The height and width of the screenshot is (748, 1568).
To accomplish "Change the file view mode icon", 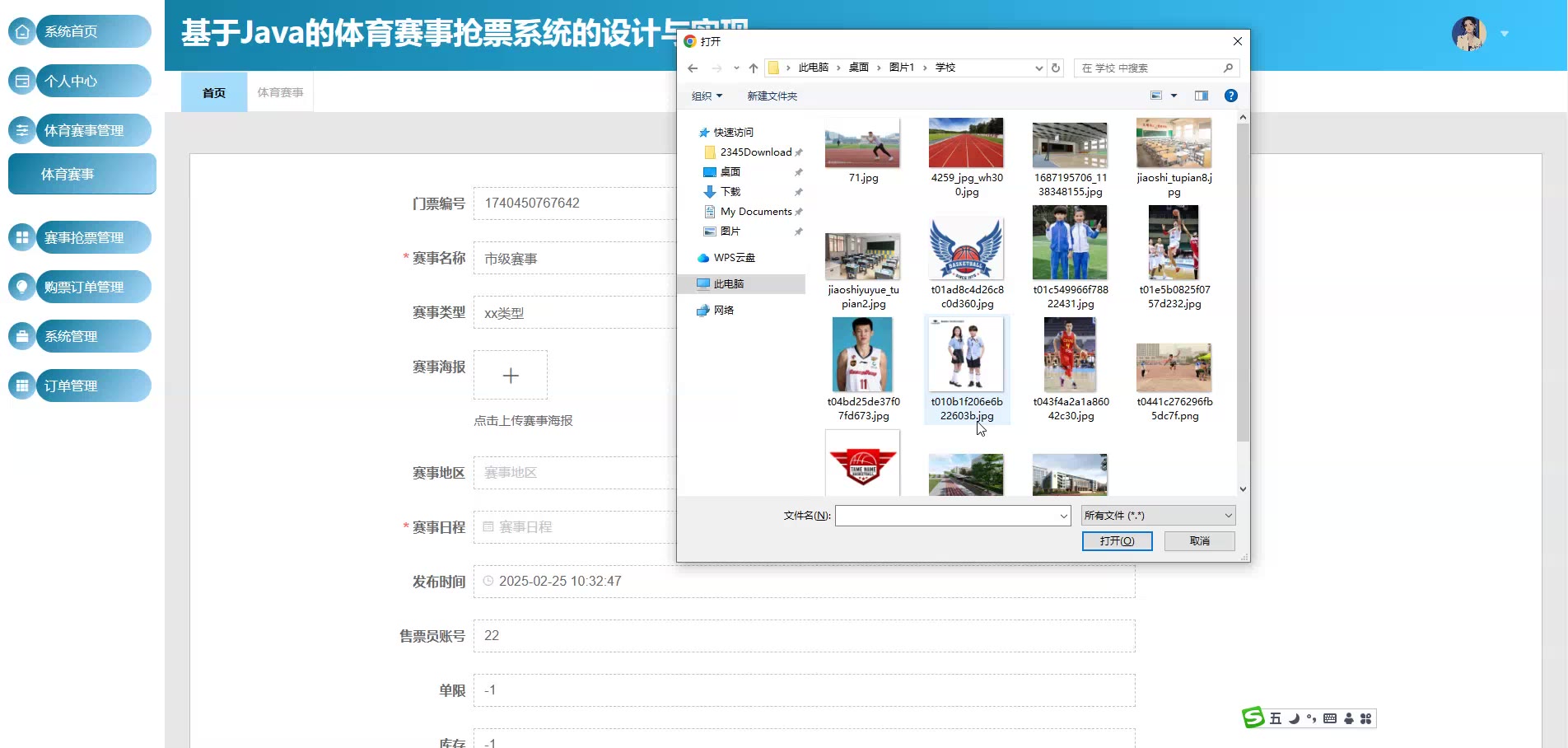I will click(1156, 96).
